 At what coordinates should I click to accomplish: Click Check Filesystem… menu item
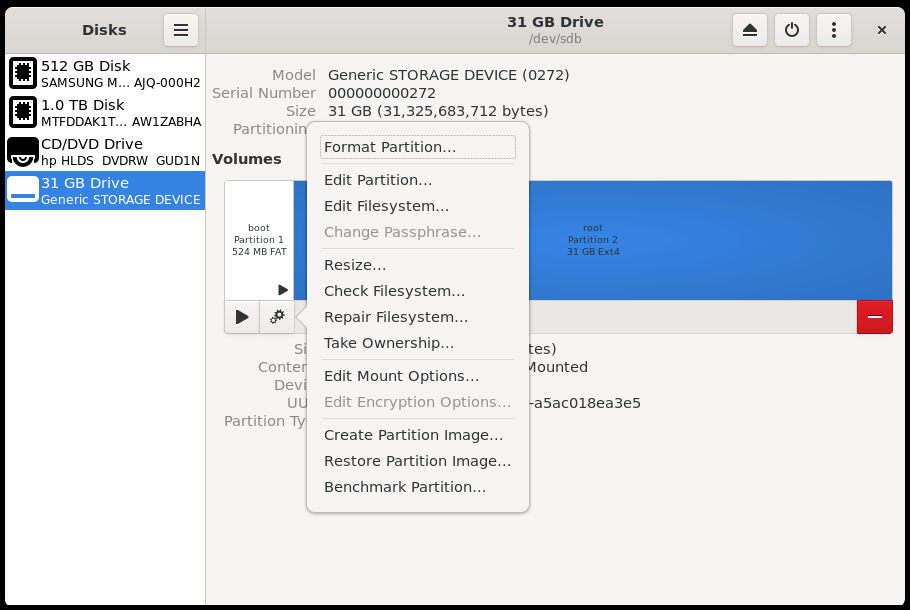394,291
